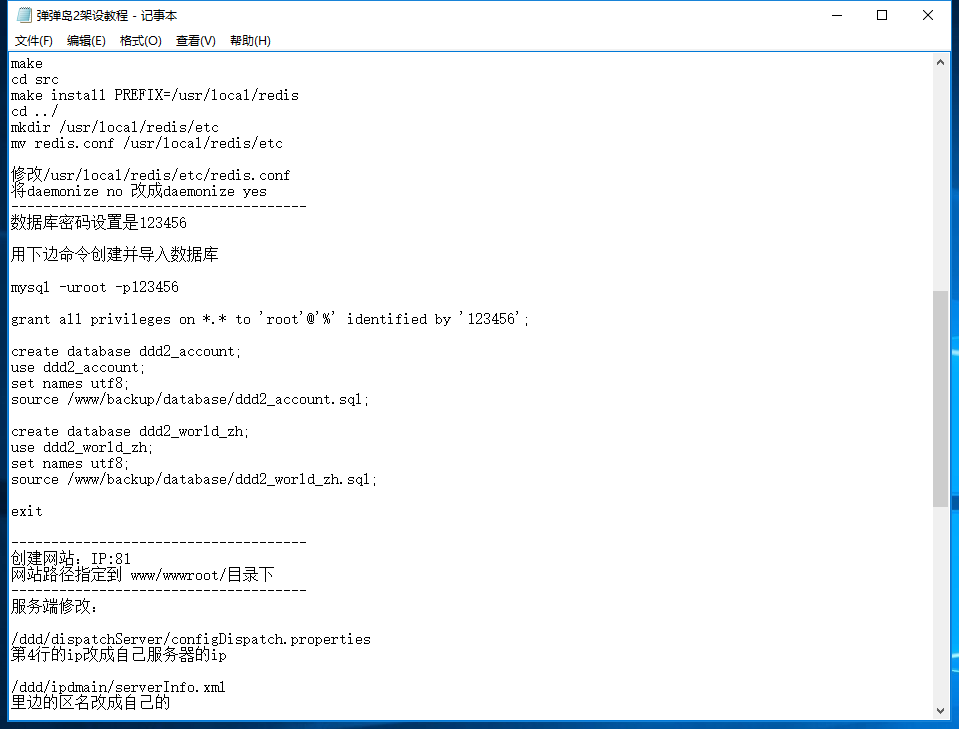Click the line "use ddd2_world_zh;"
Screen dimensions: 959x729
click(x=82, y=447)
